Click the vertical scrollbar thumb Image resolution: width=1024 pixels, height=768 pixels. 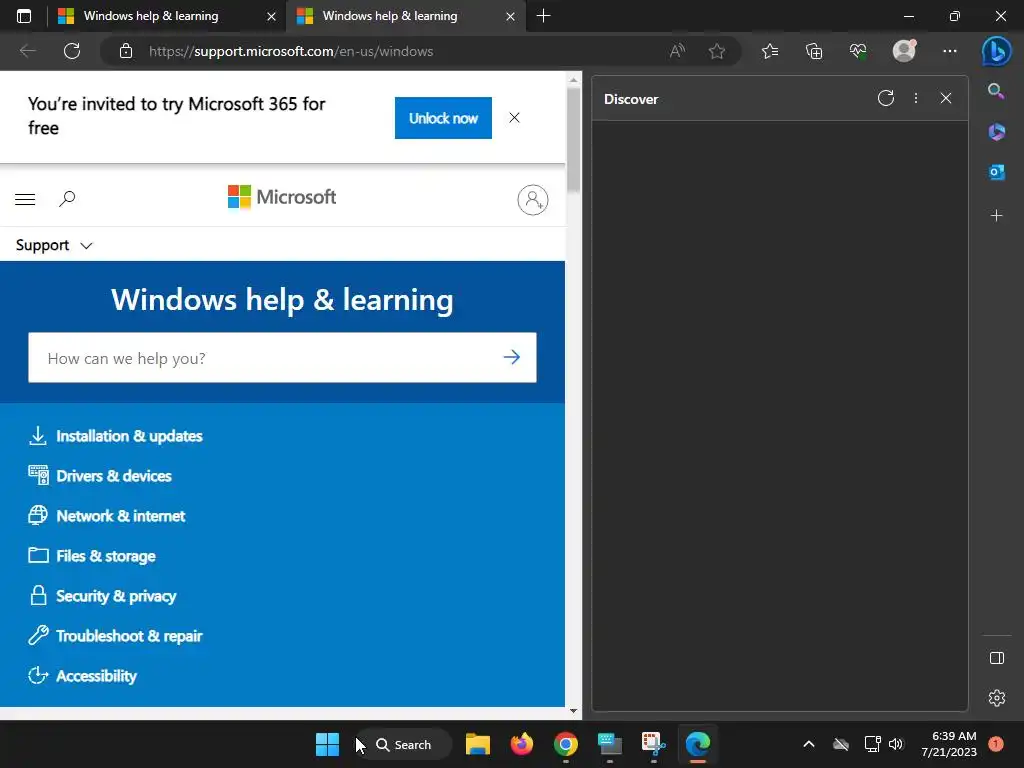click(573, 140)
